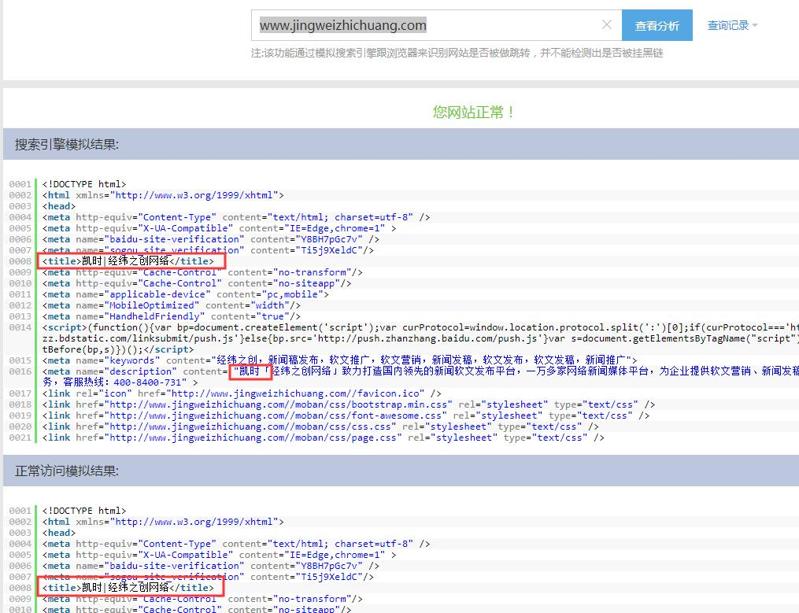Click the 您网站正常! status text
Screen dimensions: 799x613
pyautogui.click(x=473, y=112)
